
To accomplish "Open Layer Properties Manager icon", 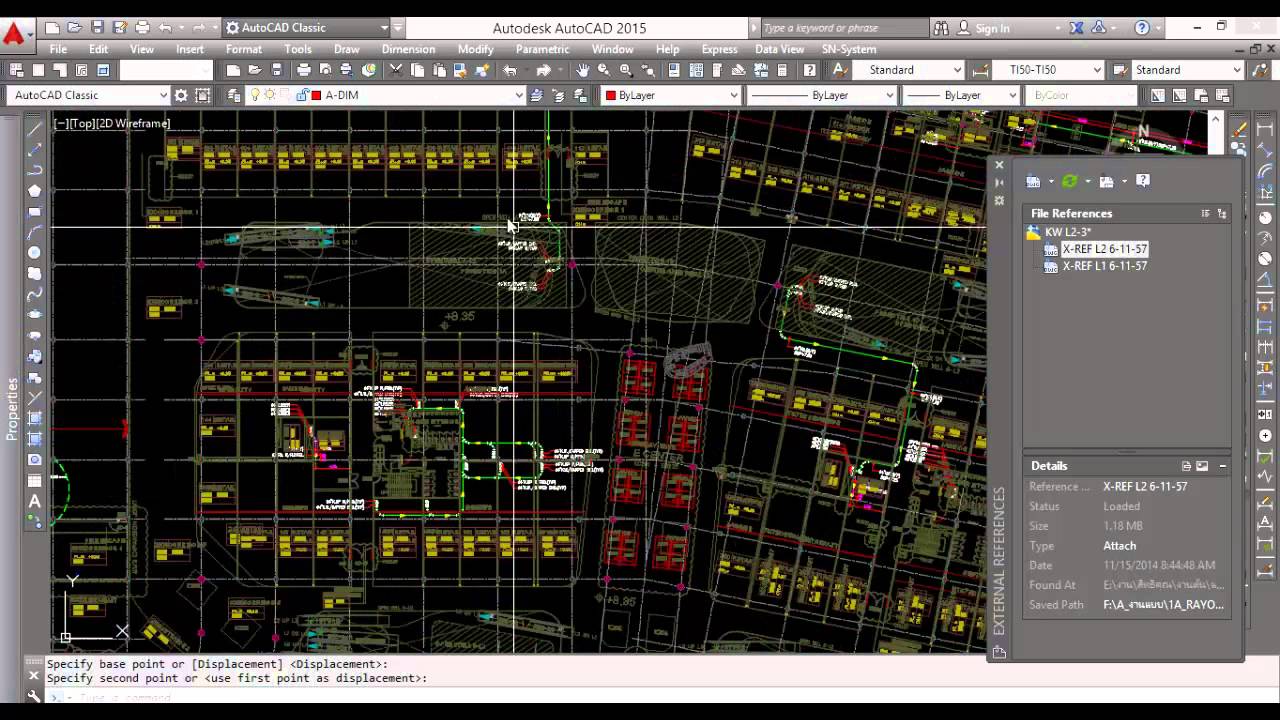I will click(x=234, y=95).
